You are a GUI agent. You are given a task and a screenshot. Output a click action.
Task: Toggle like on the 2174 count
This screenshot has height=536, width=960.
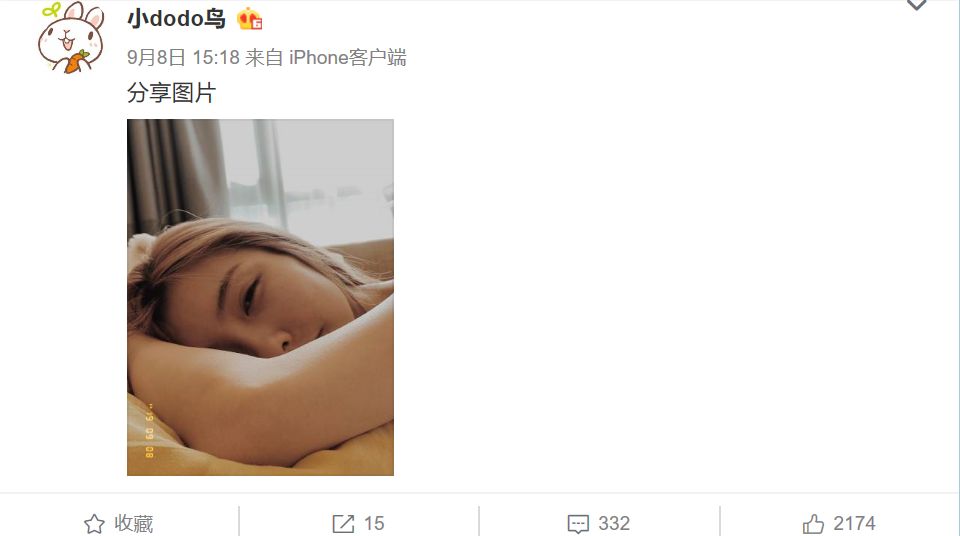click(x=854, y=524)
